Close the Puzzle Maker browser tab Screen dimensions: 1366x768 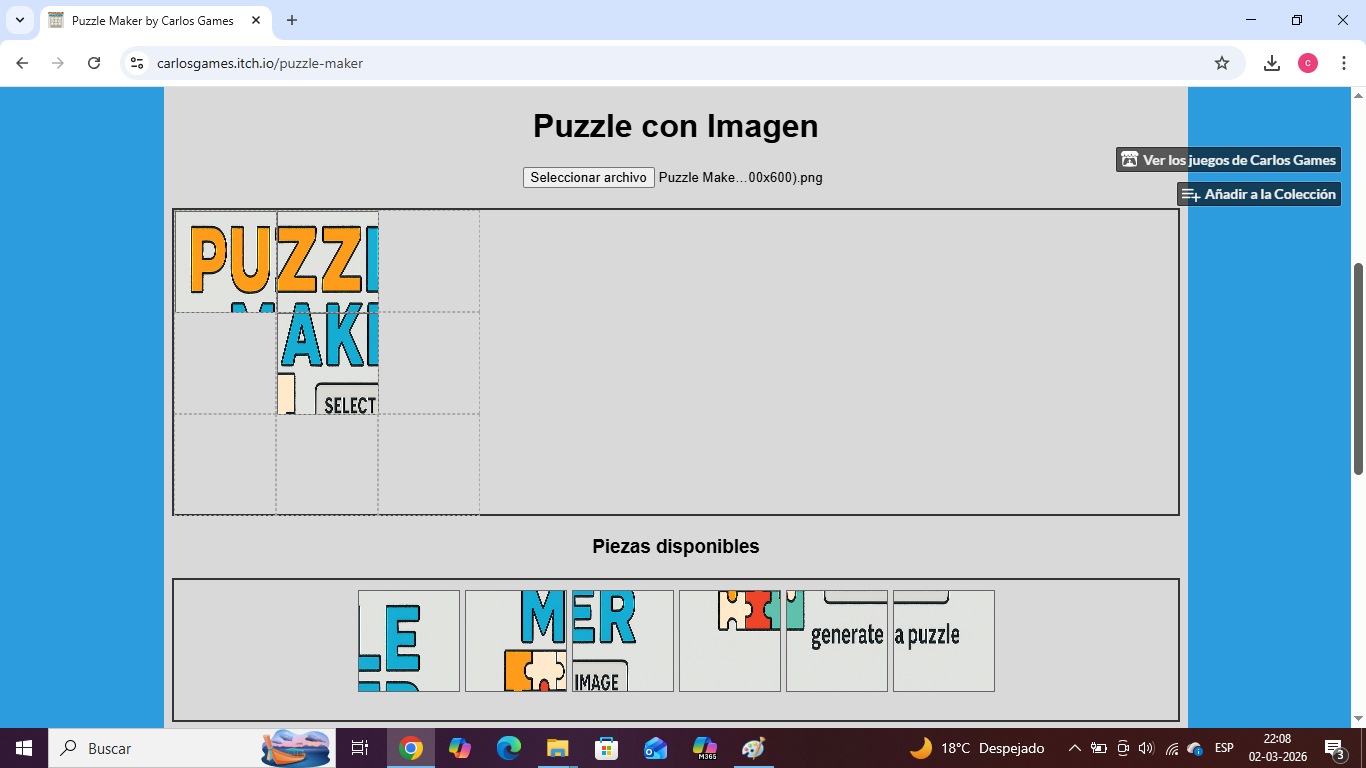(x=256, y=20)
